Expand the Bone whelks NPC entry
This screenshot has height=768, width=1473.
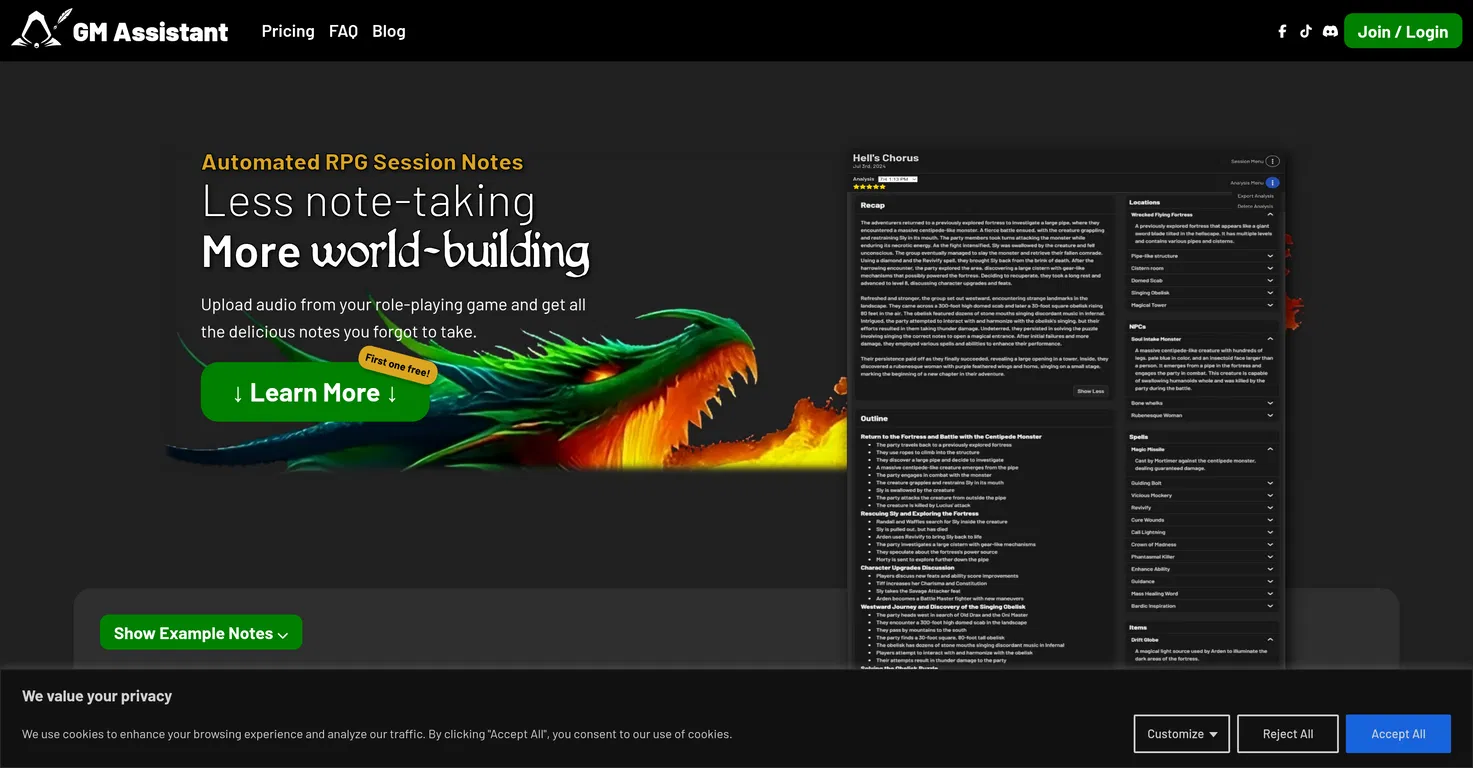tap(1270, 403)
